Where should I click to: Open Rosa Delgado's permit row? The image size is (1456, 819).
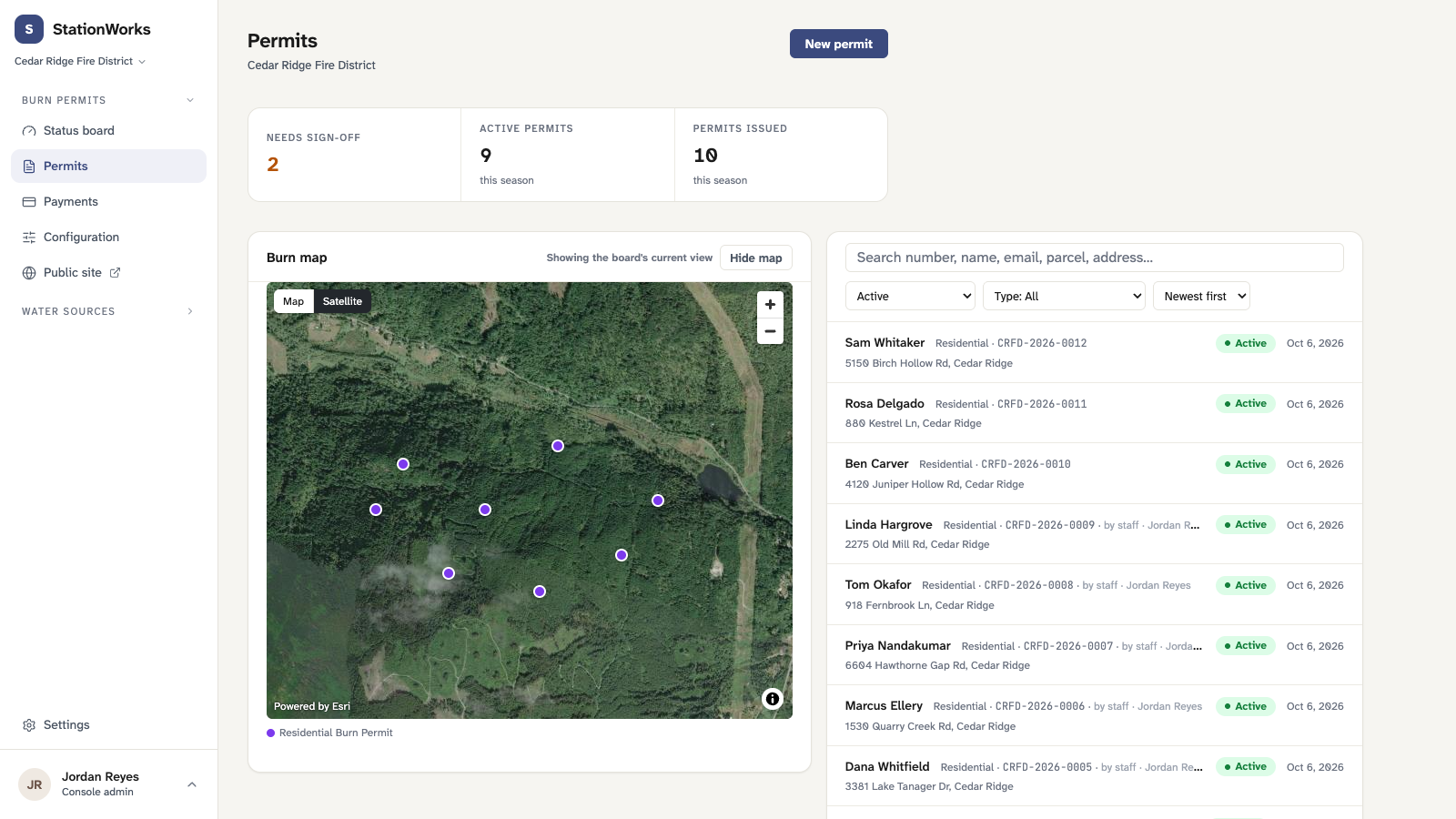click(x=1094, y=413)
